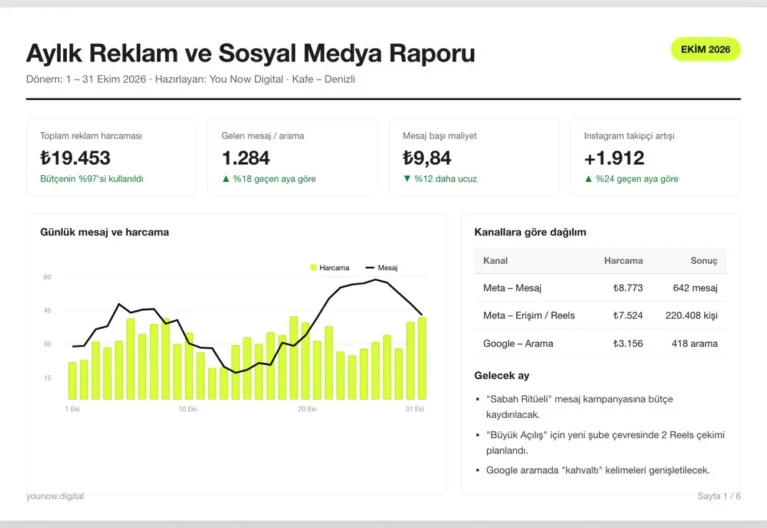The width and height of the screenshot is (767, 528).
Task: Click the 15 y-axis label
Action: click(x=47, y=378)
